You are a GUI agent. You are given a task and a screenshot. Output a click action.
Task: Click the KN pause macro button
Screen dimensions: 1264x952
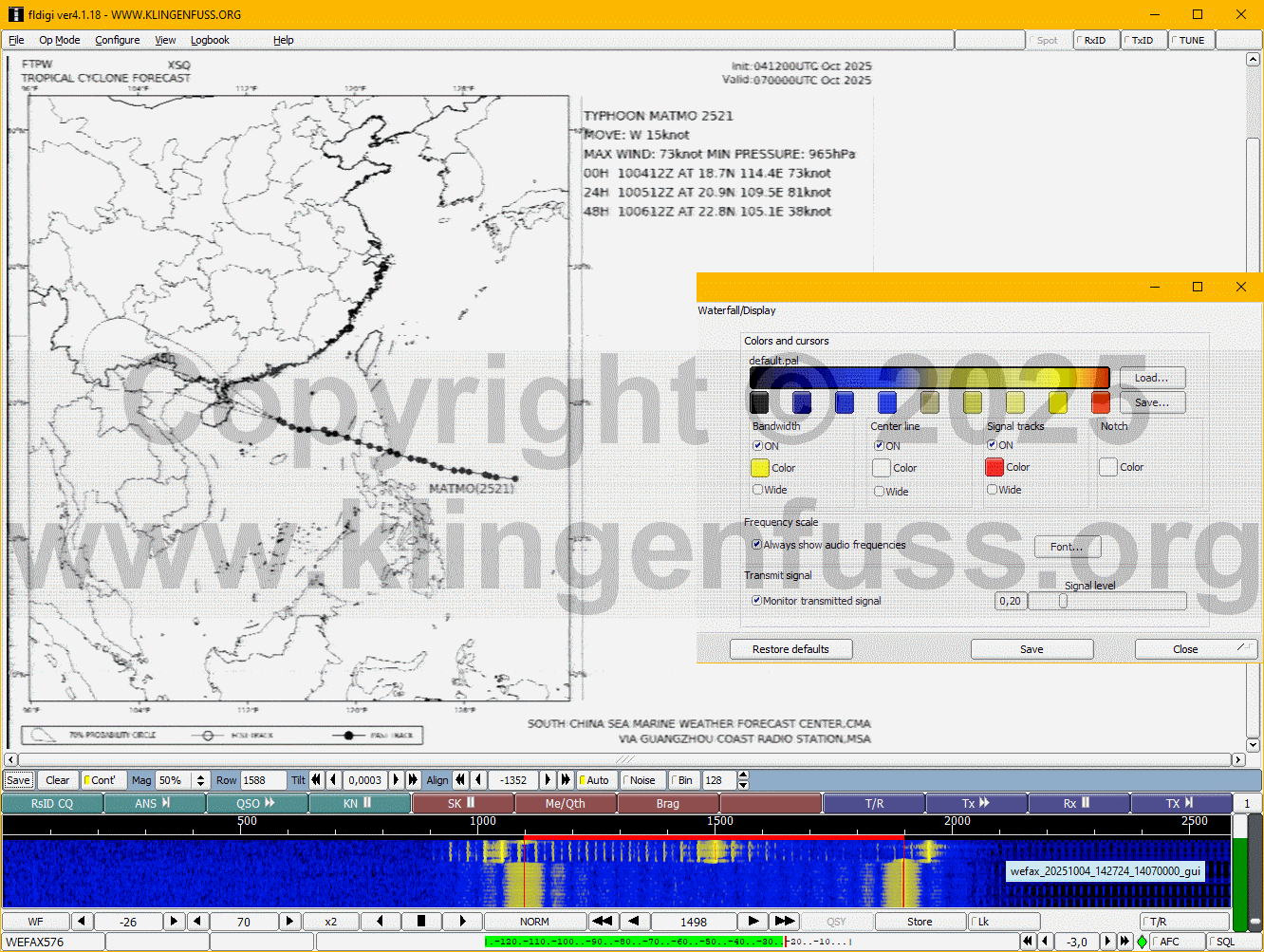point(359,804)
